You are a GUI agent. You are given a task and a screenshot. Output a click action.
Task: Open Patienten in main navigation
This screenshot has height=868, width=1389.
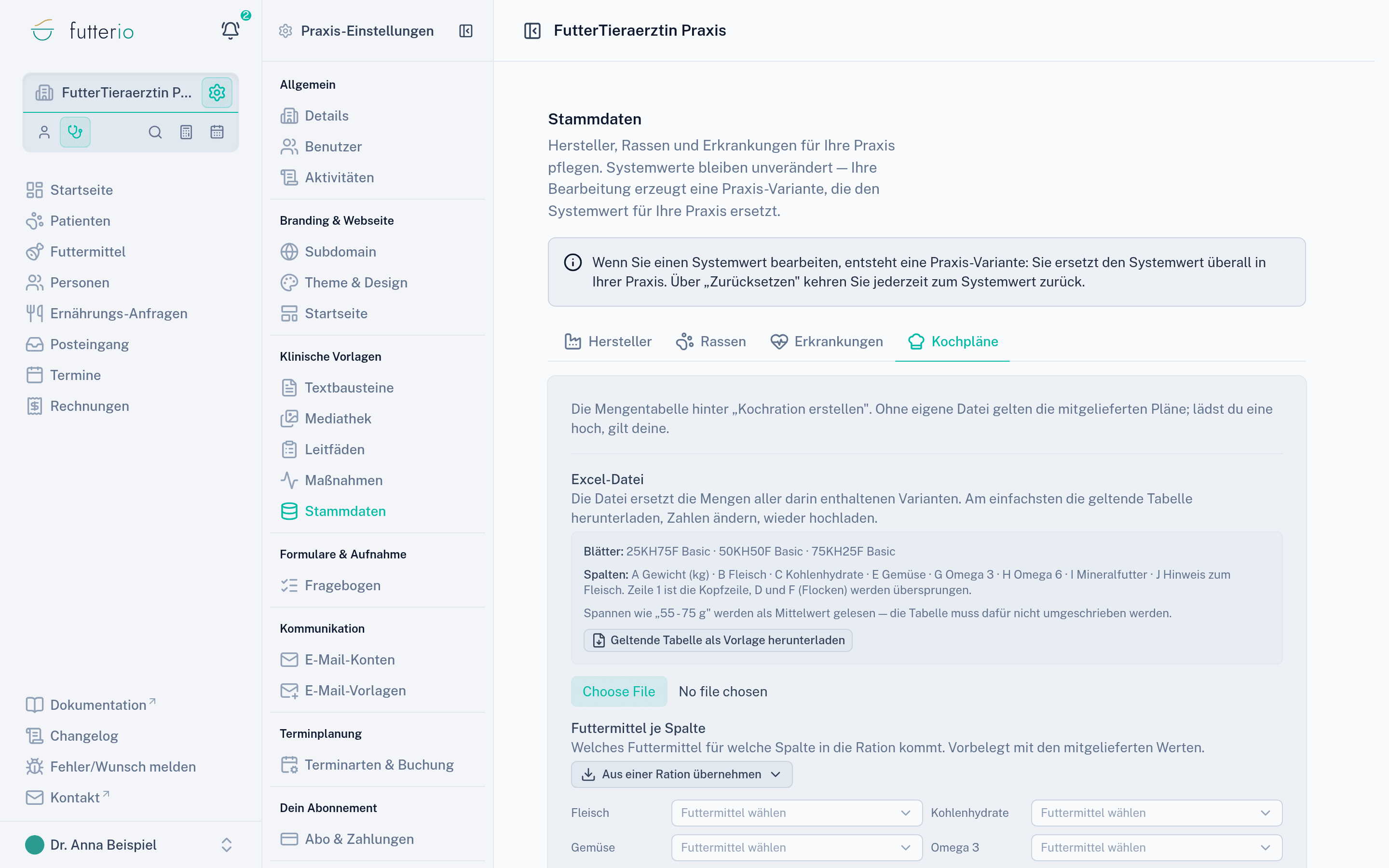[68, 221]
